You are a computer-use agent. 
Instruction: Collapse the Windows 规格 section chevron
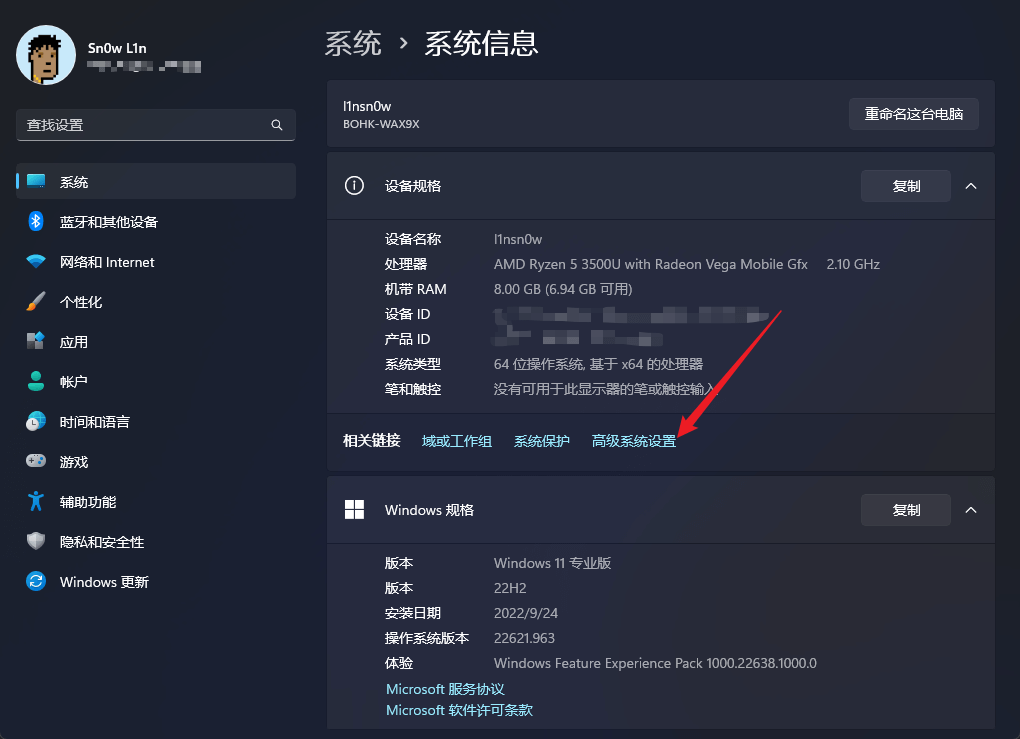pyautogui.click(x=971, y=510)
